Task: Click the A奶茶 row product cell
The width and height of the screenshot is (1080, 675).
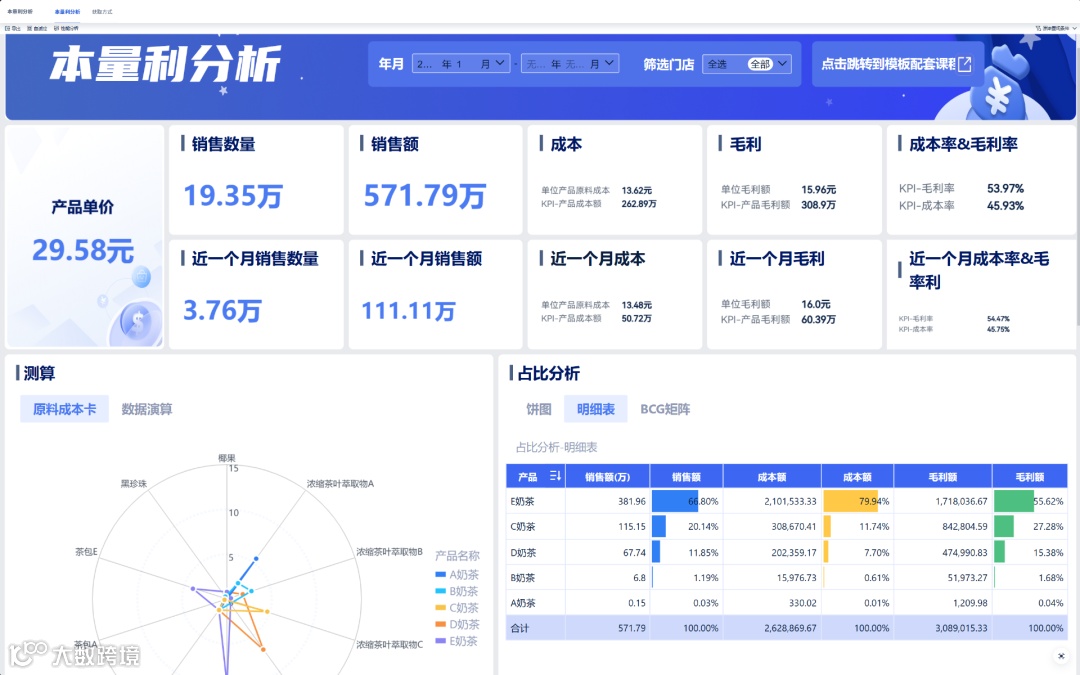Action: (x=536, y=603)
